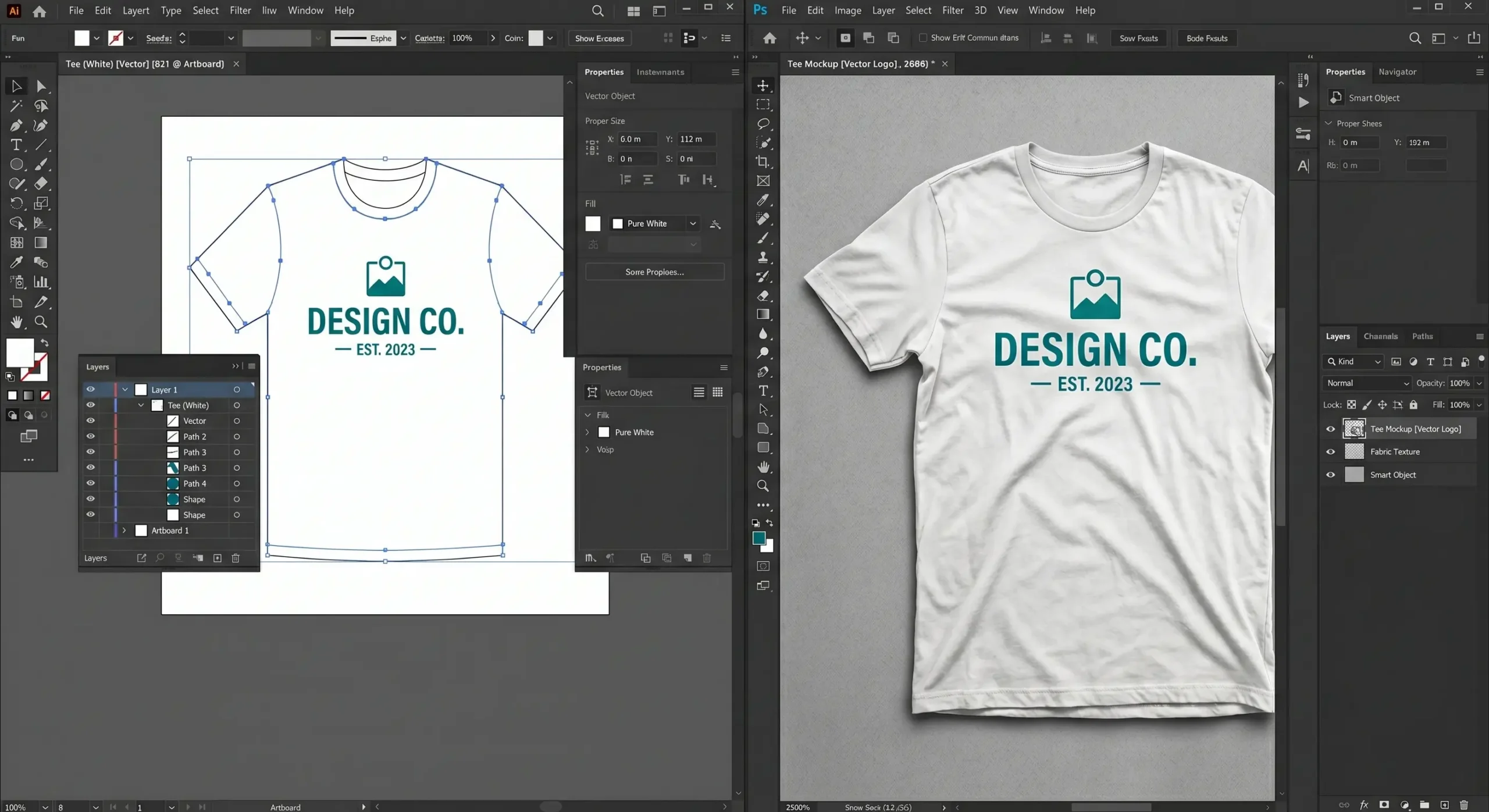Expand Artboard 1 in Illustrator Layers panel
Screen dimensions: 1489x812
(124, 530)
